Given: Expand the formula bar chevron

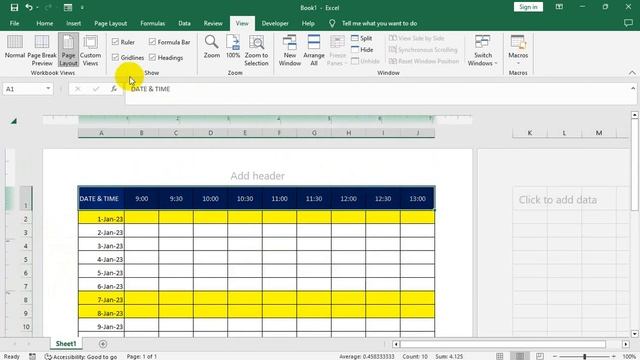Looking at the screenshot, I should pyautogui.click(x=633, y=88).
